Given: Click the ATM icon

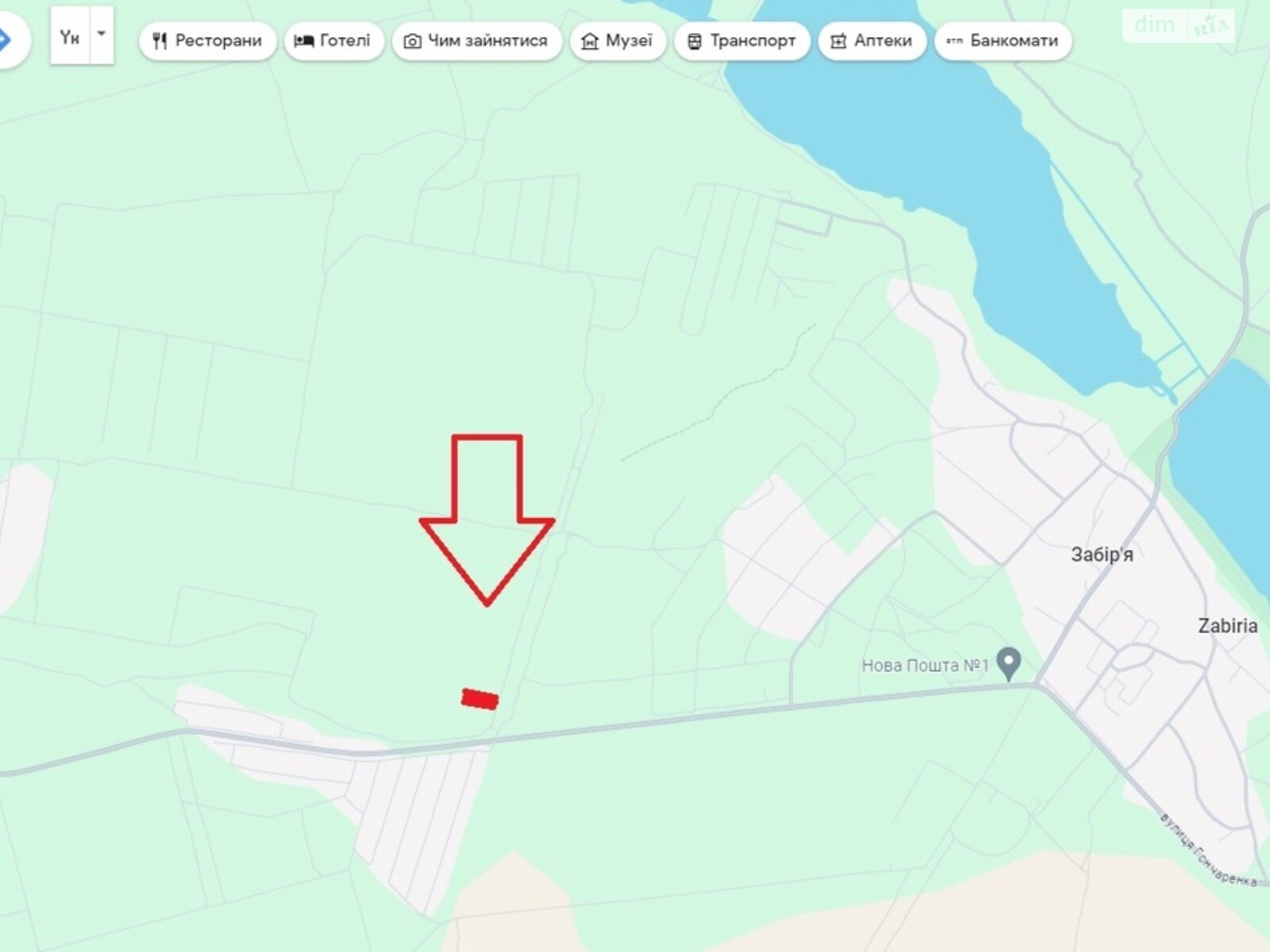Looking at the screenshot, I should (954, 41).
